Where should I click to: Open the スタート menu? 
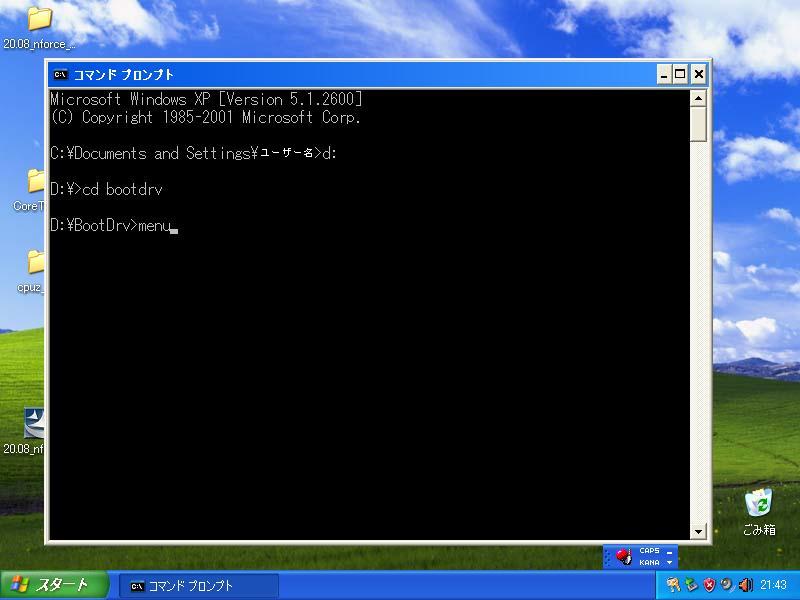tap(54, 585)
